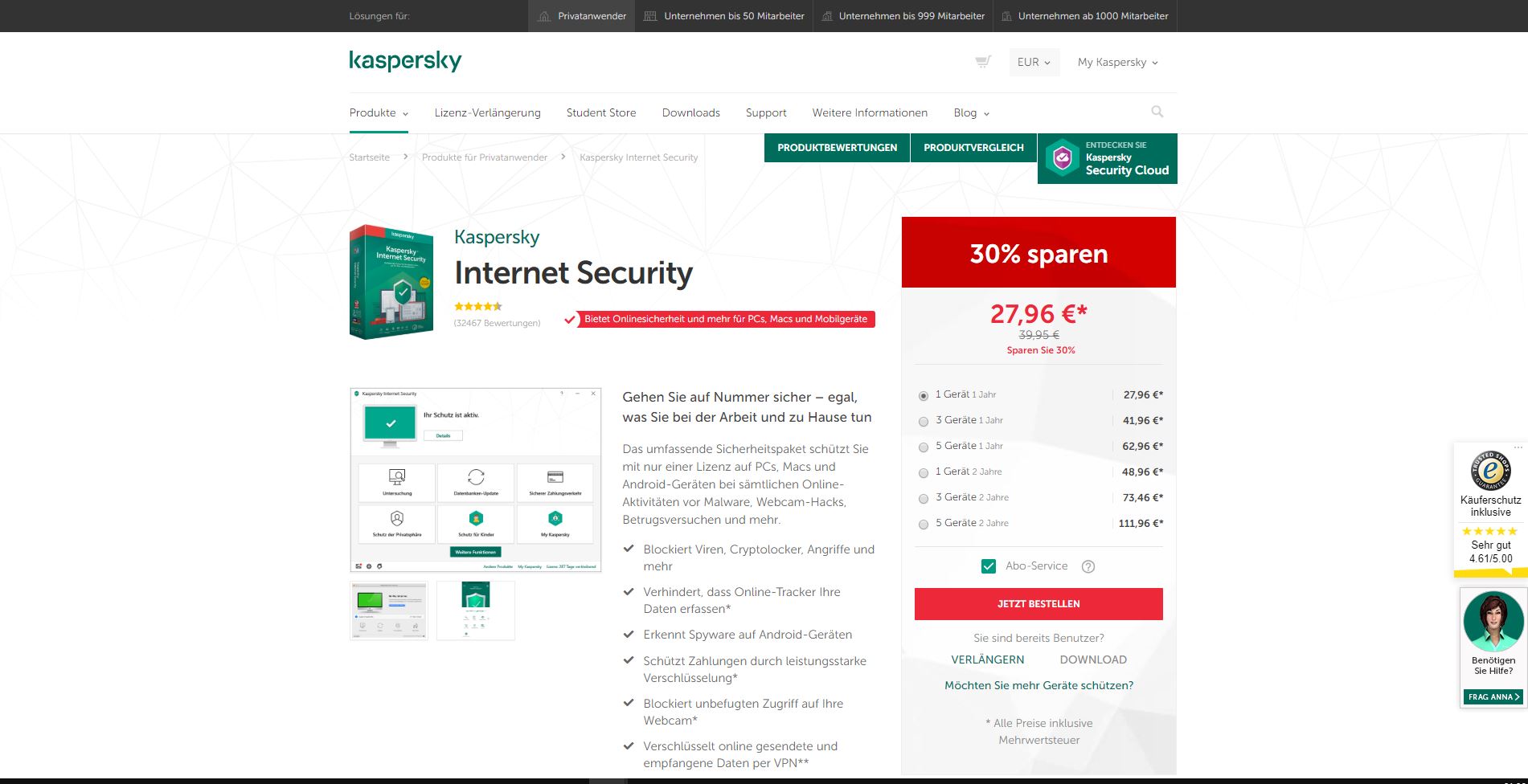Image resolution: width=1528 pixels, height=784 pixels.
Task: Click the PRODUKTVERGLEICH button
Action: pos(973,148)
